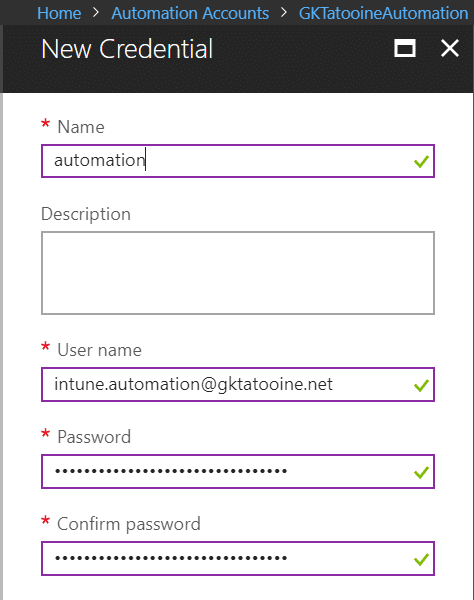Click the green checkmark in Name field
This screenshot has height=600, width=474.
click(421, 161)
